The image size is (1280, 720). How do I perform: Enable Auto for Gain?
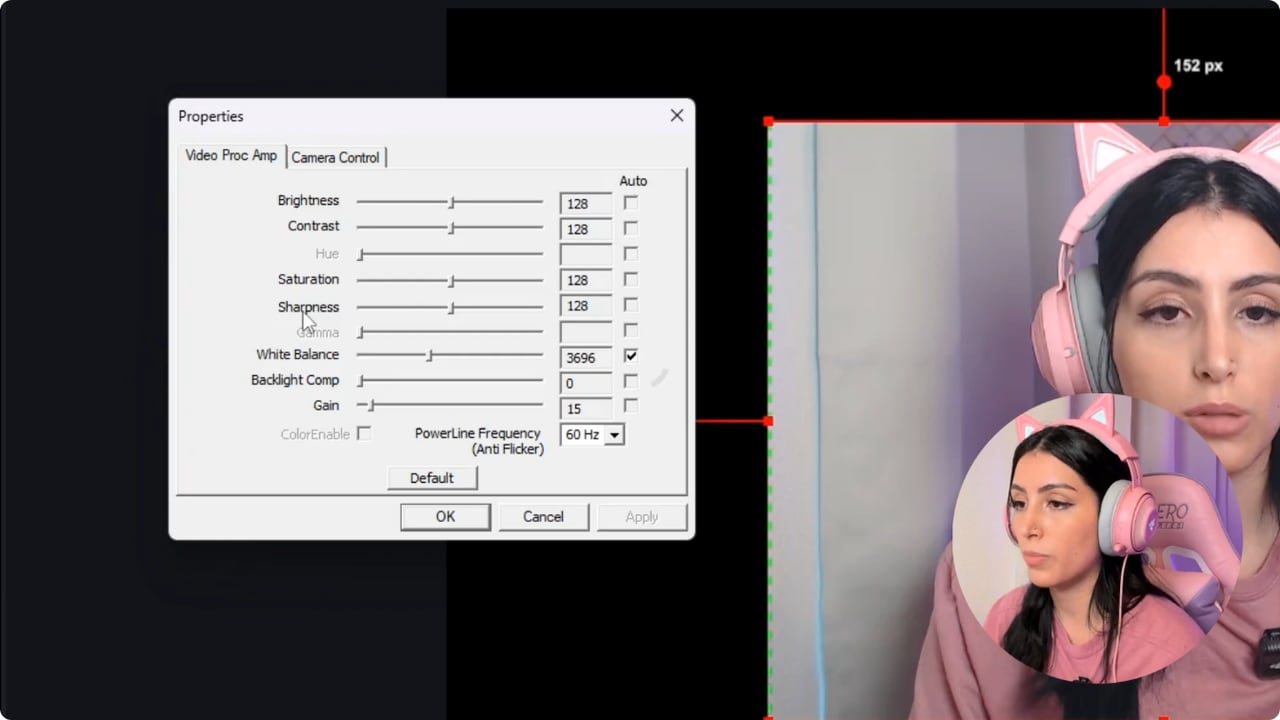pyautogui.click(x=631, y=406)
